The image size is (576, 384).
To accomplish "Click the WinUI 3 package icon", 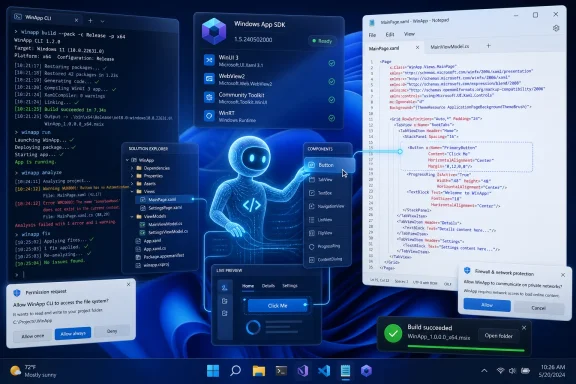I will coord(209,60).
